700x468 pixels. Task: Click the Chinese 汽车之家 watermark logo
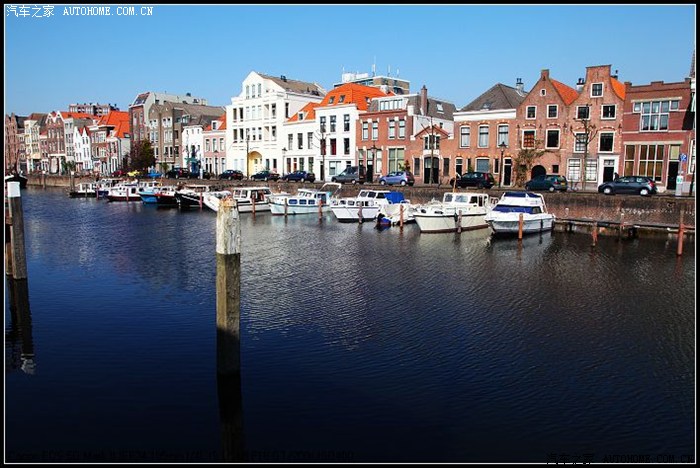pos(30,11)
